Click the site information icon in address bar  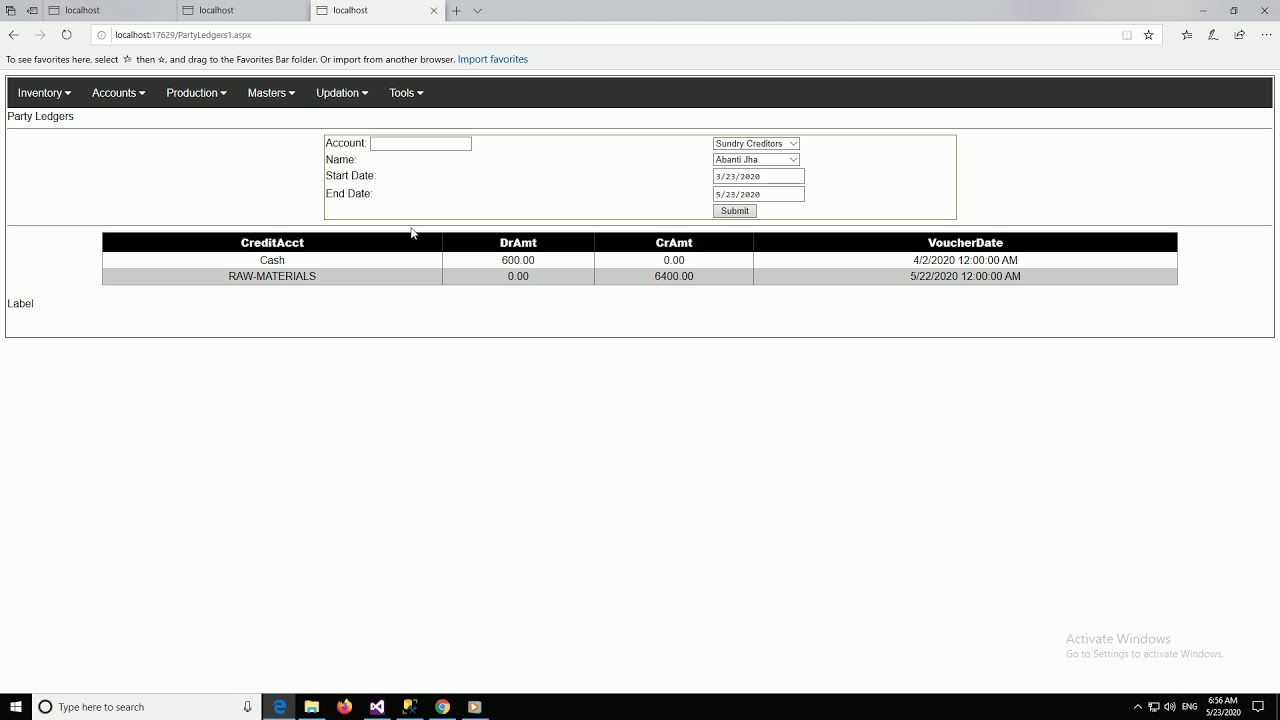click(x=101, y=35)
